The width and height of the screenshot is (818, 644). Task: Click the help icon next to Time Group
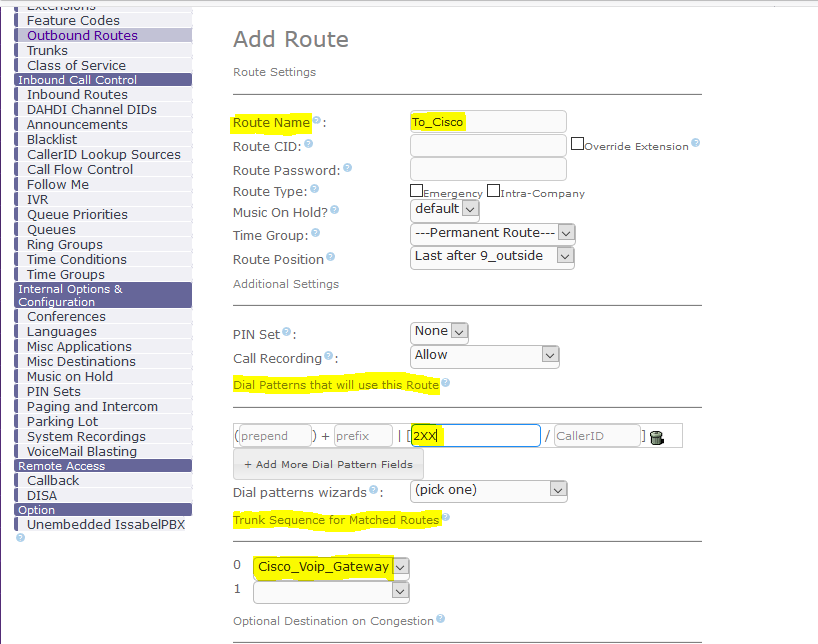[x=315, y=234]
